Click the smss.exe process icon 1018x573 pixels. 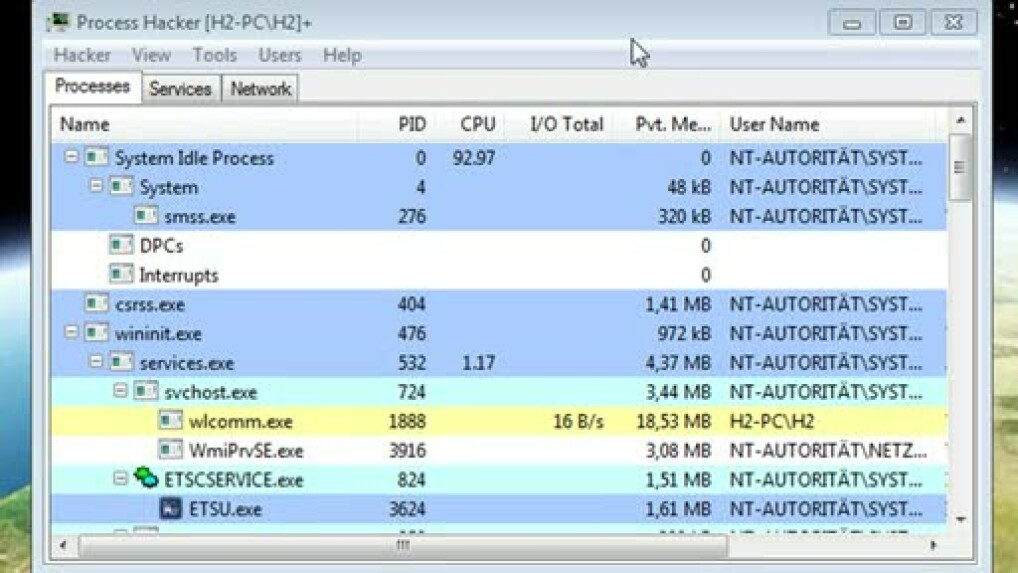click(x=146, y=216)
